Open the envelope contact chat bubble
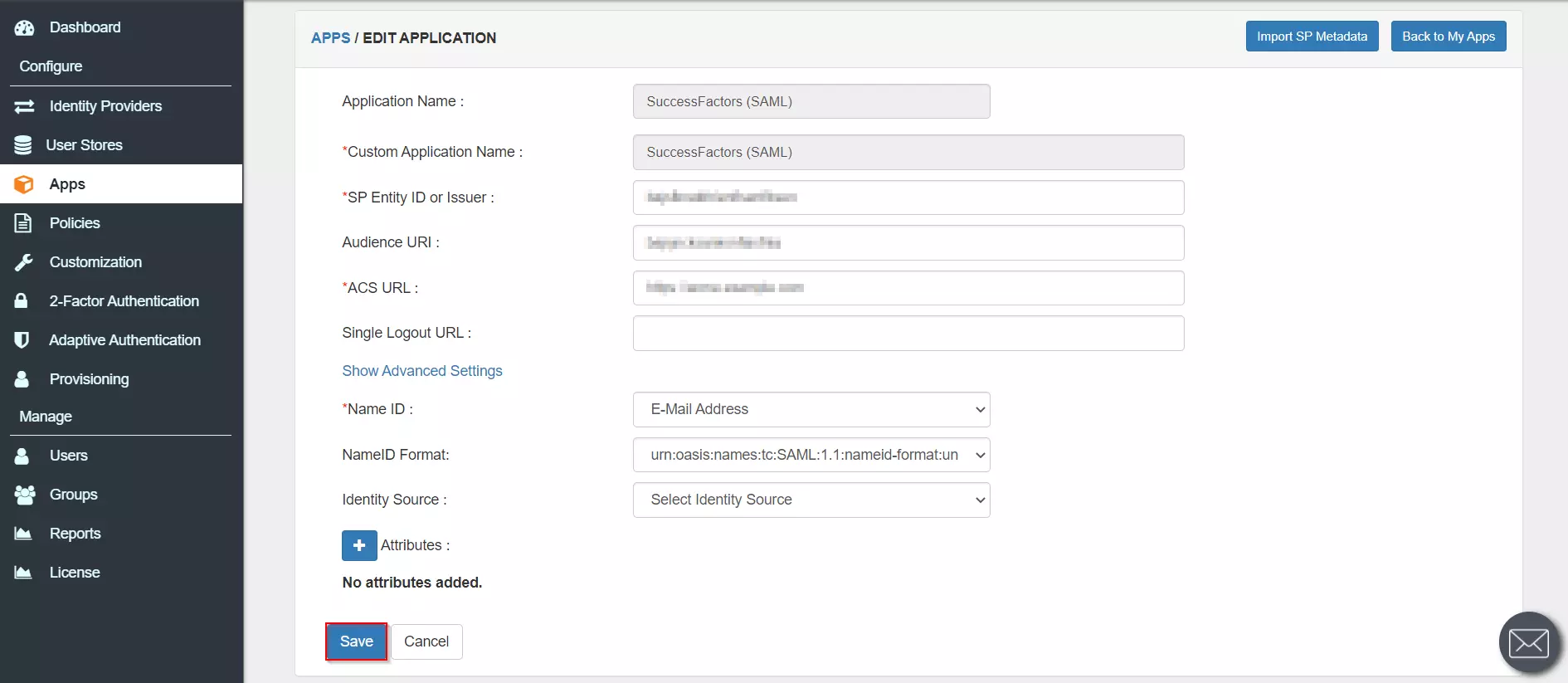The height and width of the screenshot is (683, 1568). point(1529,642)
